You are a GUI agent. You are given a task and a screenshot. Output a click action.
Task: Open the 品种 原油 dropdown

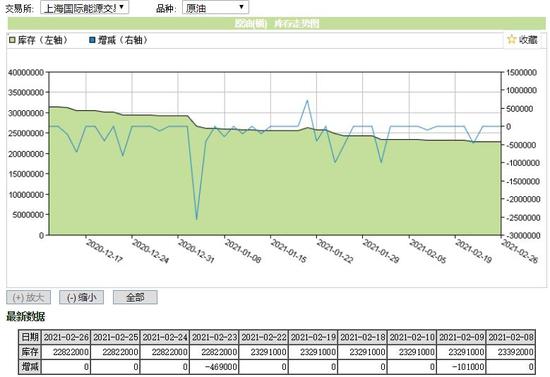pyautogui.click(x=215, y=8)
